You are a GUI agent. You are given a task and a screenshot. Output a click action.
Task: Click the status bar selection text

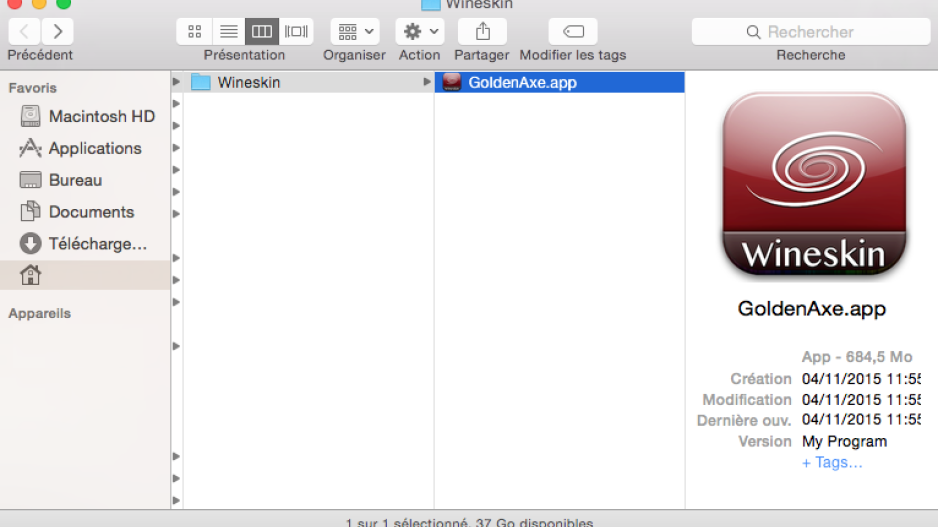469,522
